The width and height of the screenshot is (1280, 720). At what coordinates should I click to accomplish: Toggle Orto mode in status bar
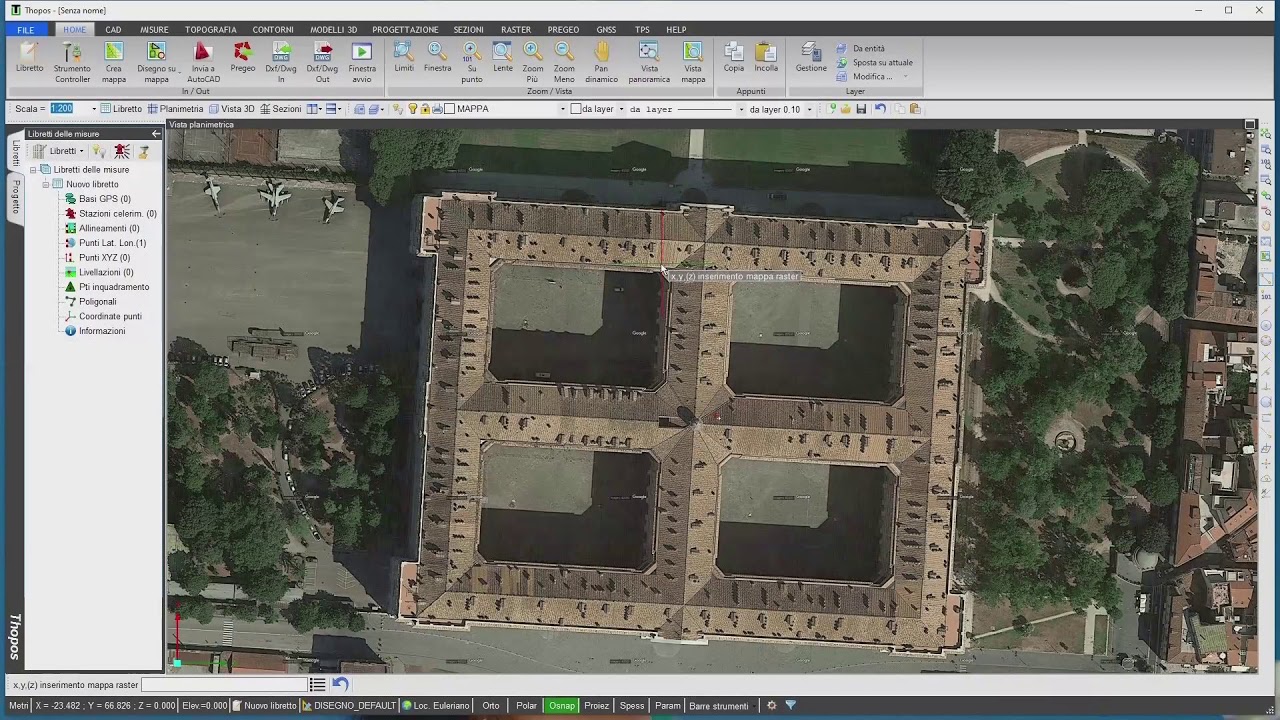point(491,706)
